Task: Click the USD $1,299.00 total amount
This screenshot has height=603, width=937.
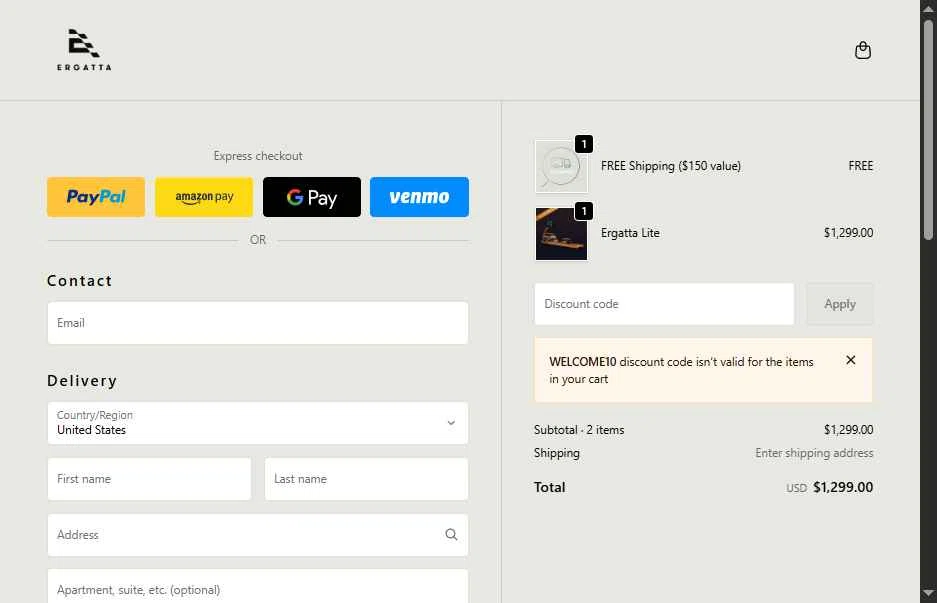Action: pyautogui.click(x=829, y=487)
